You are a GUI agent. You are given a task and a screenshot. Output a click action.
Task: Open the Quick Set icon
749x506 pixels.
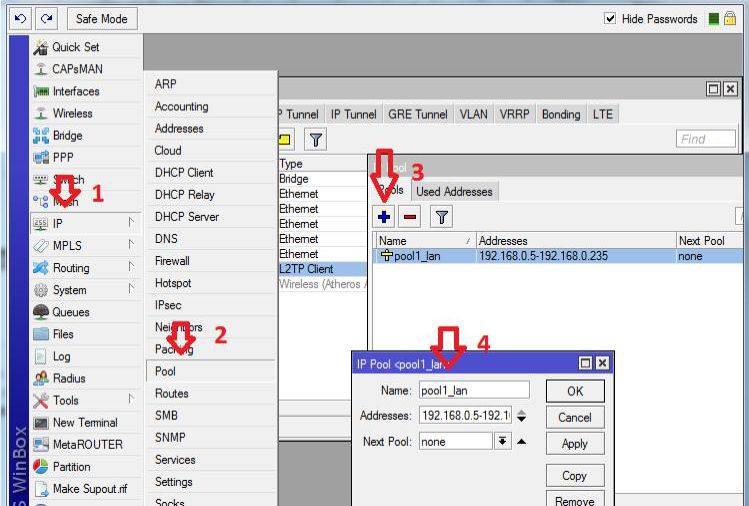pyautogui.click(x=41, y=47)
